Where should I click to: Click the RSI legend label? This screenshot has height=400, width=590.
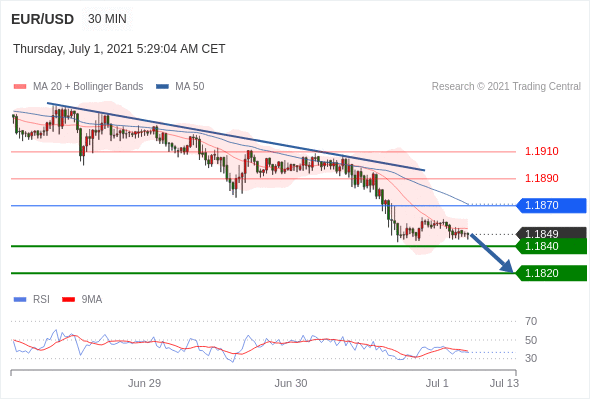pyautogui.click(x=41, y=300)
